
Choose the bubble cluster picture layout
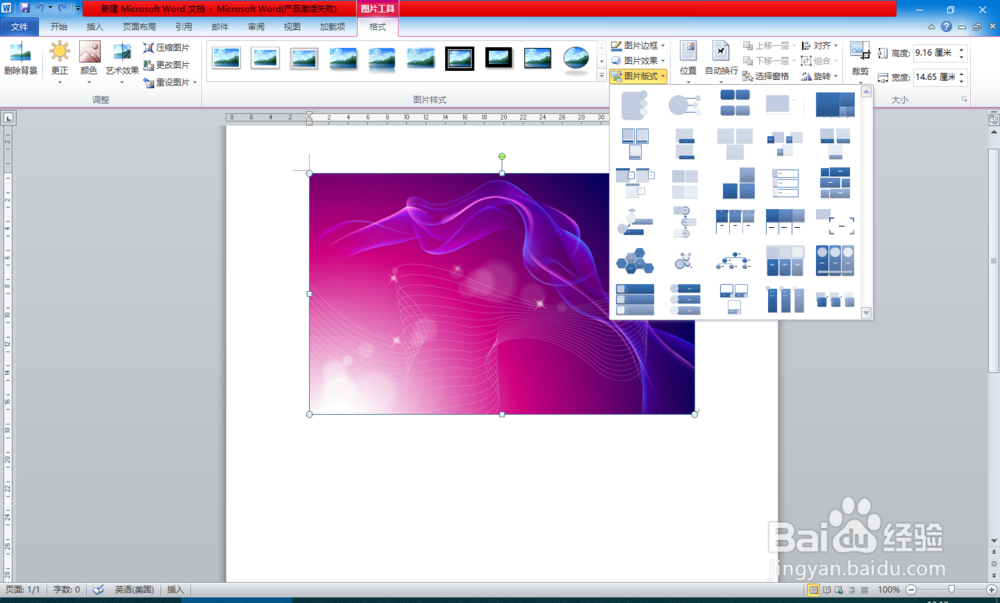[x=684, y=261]
